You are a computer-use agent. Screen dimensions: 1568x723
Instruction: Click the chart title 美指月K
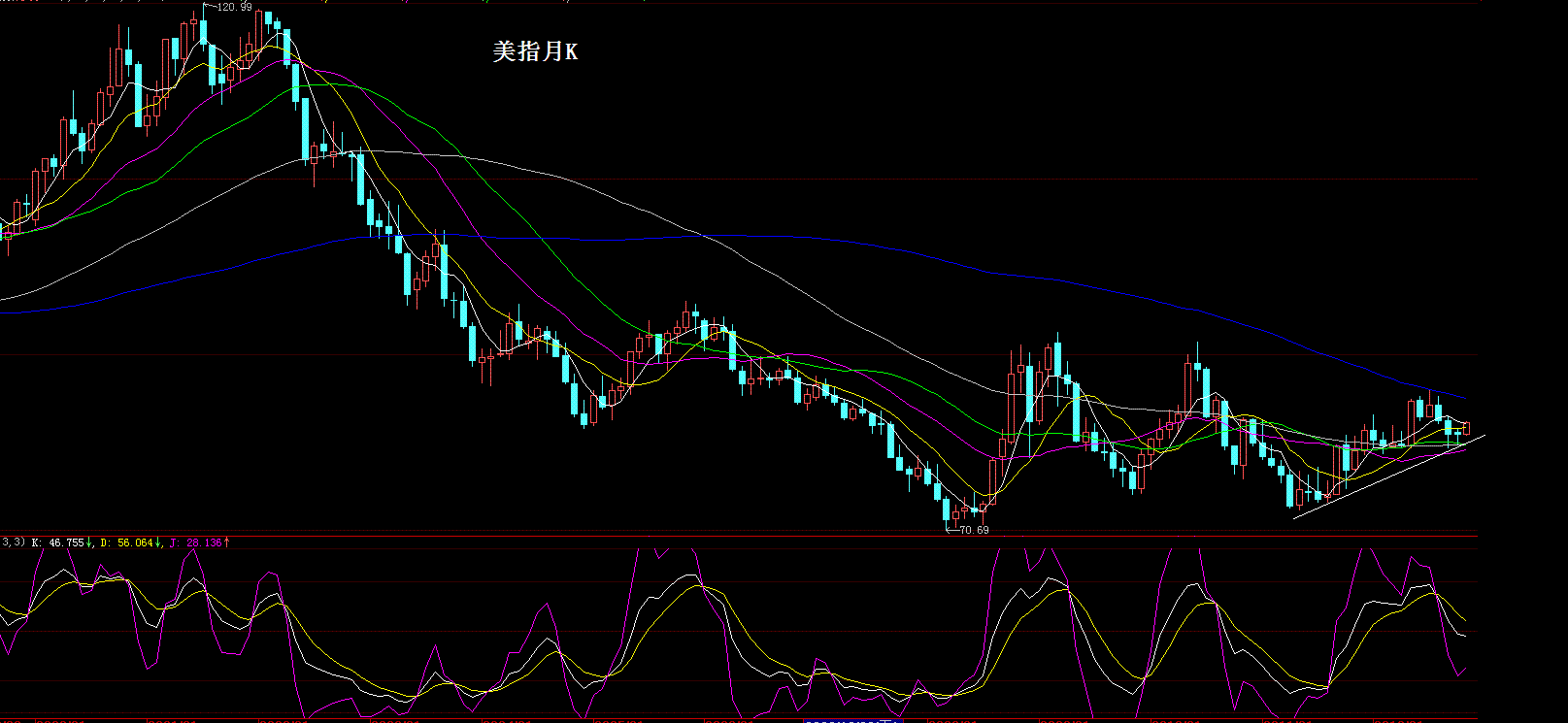point(535,51)
